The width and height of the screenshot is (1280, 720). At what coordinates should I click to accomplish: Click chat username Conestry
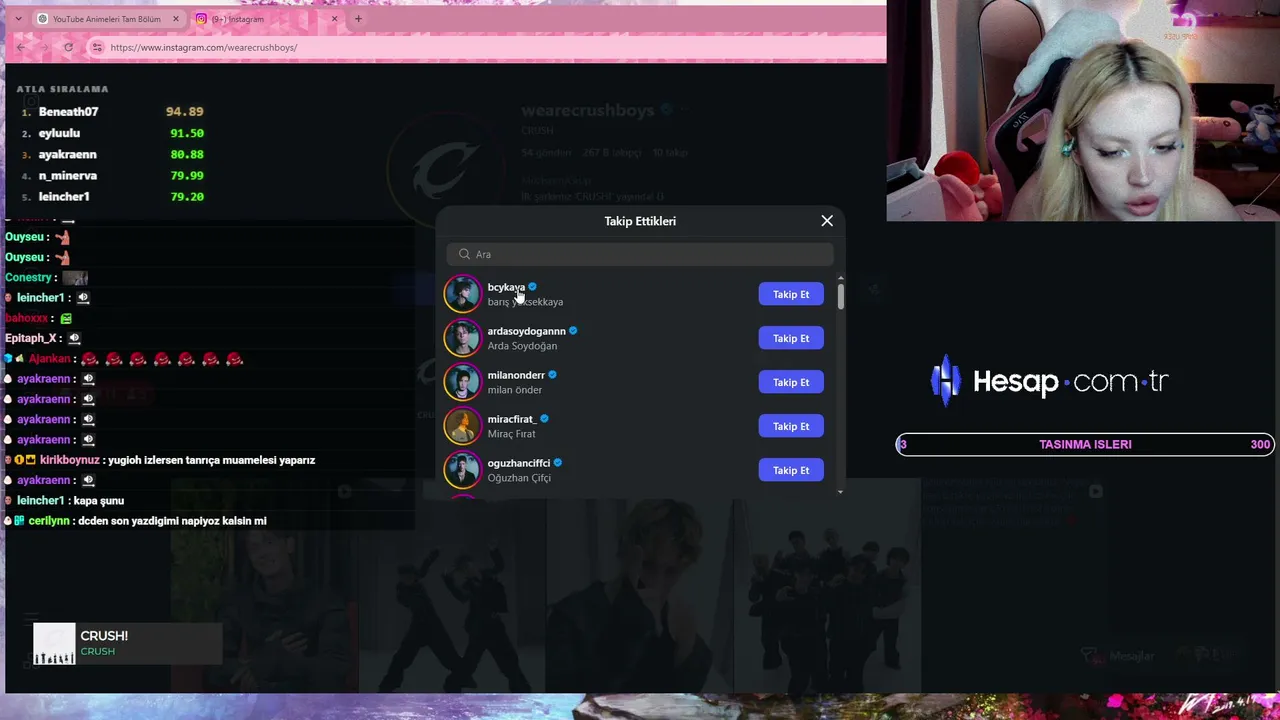click(28, 277)
